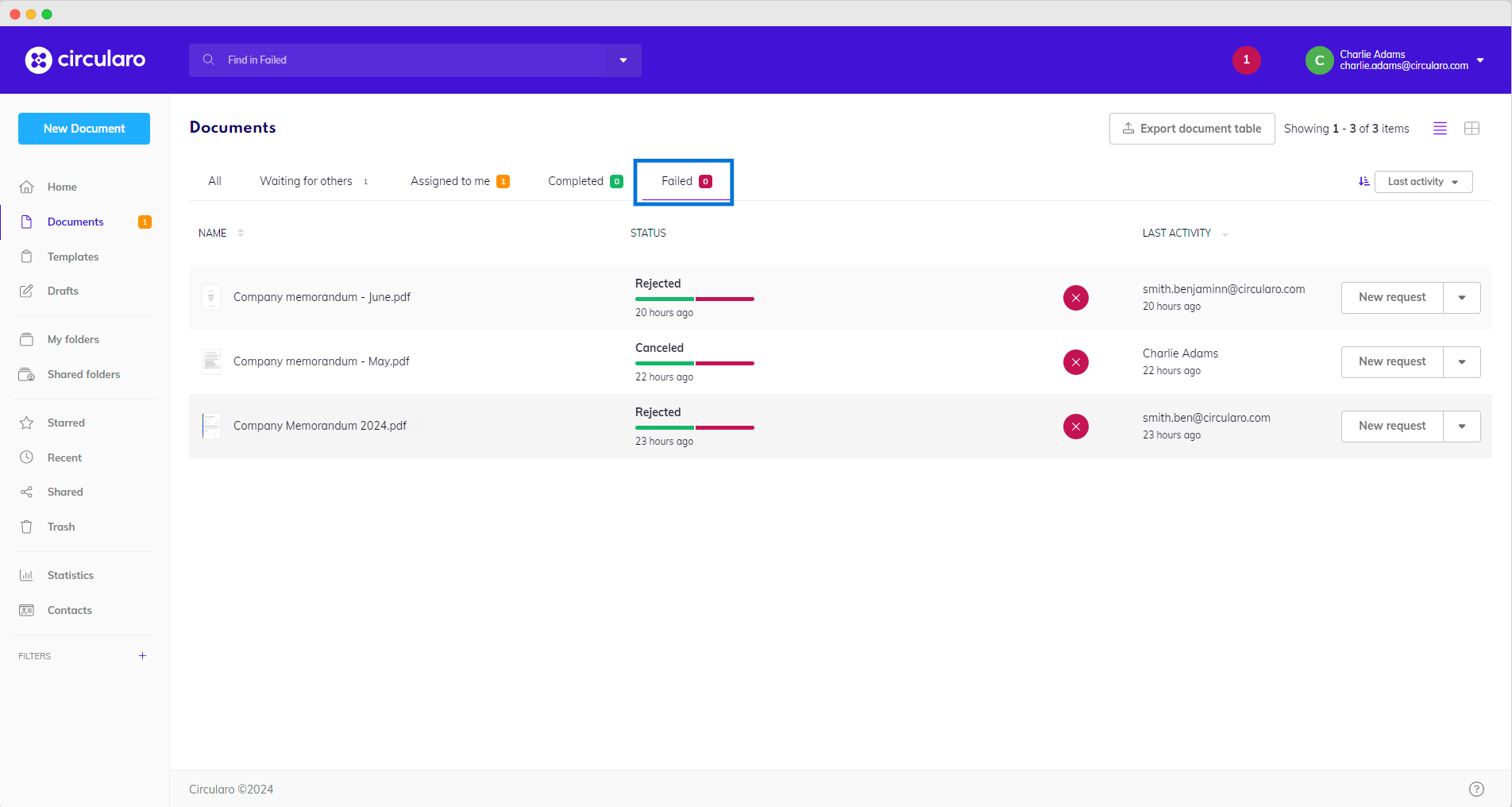Screen dimensions: 1512x807
Task: Switch to grid view layout icon
Action: coord(1471,129)
